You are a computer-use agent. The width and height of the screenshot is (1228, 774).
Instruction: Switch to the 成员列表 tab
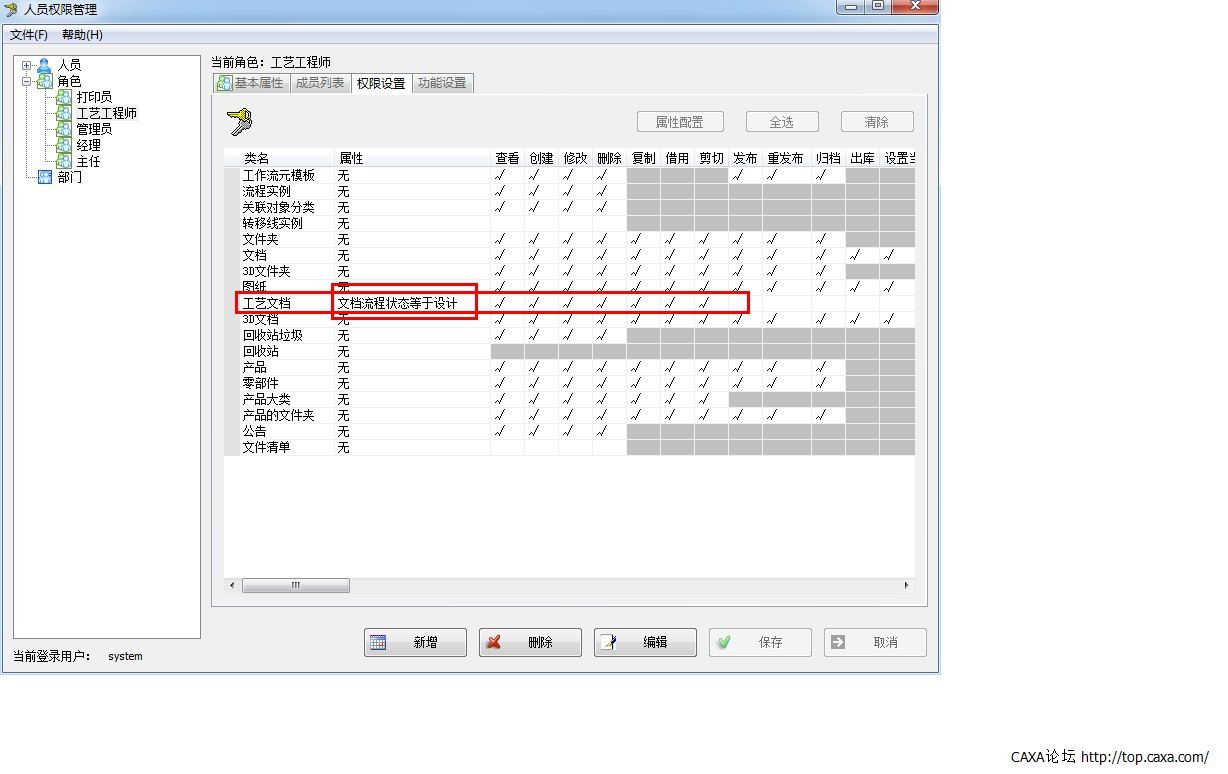pyautogui.click(x=320, y=83)
